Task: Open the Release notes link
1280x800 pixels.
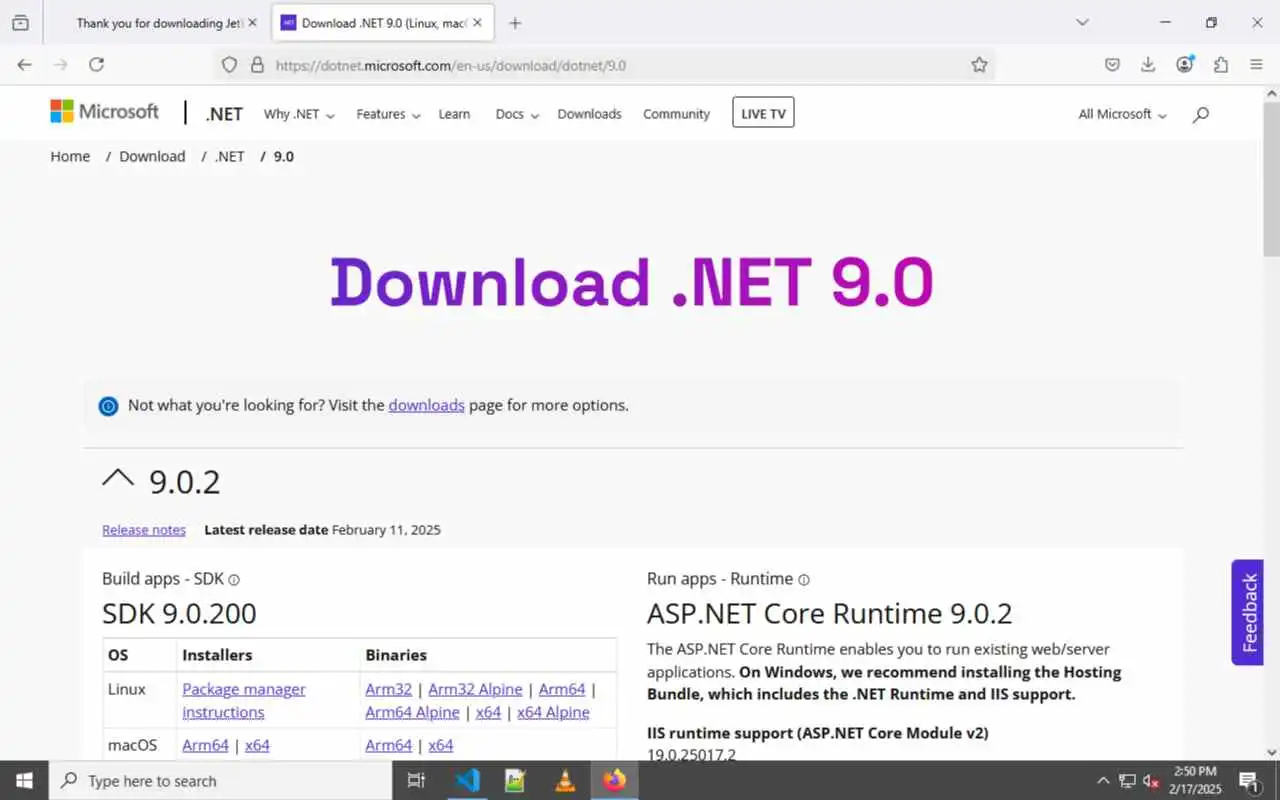Action: pyautogui.click(x=144, y=530)
